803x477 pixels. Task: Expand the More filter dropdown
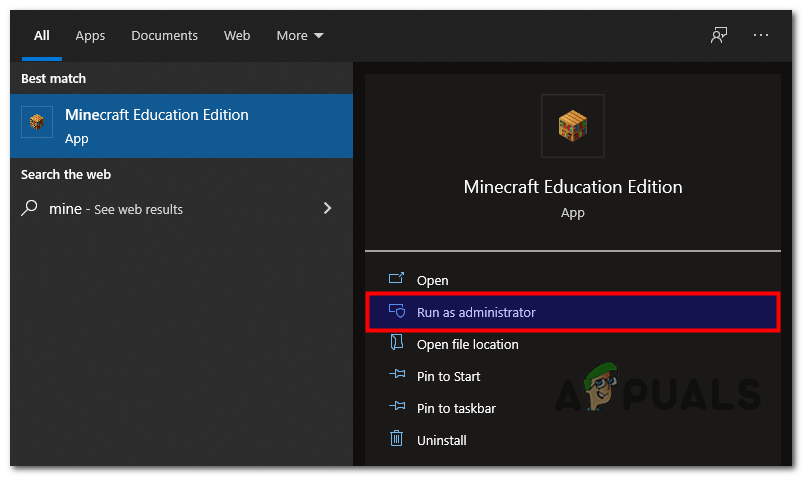tap(300, 35)
